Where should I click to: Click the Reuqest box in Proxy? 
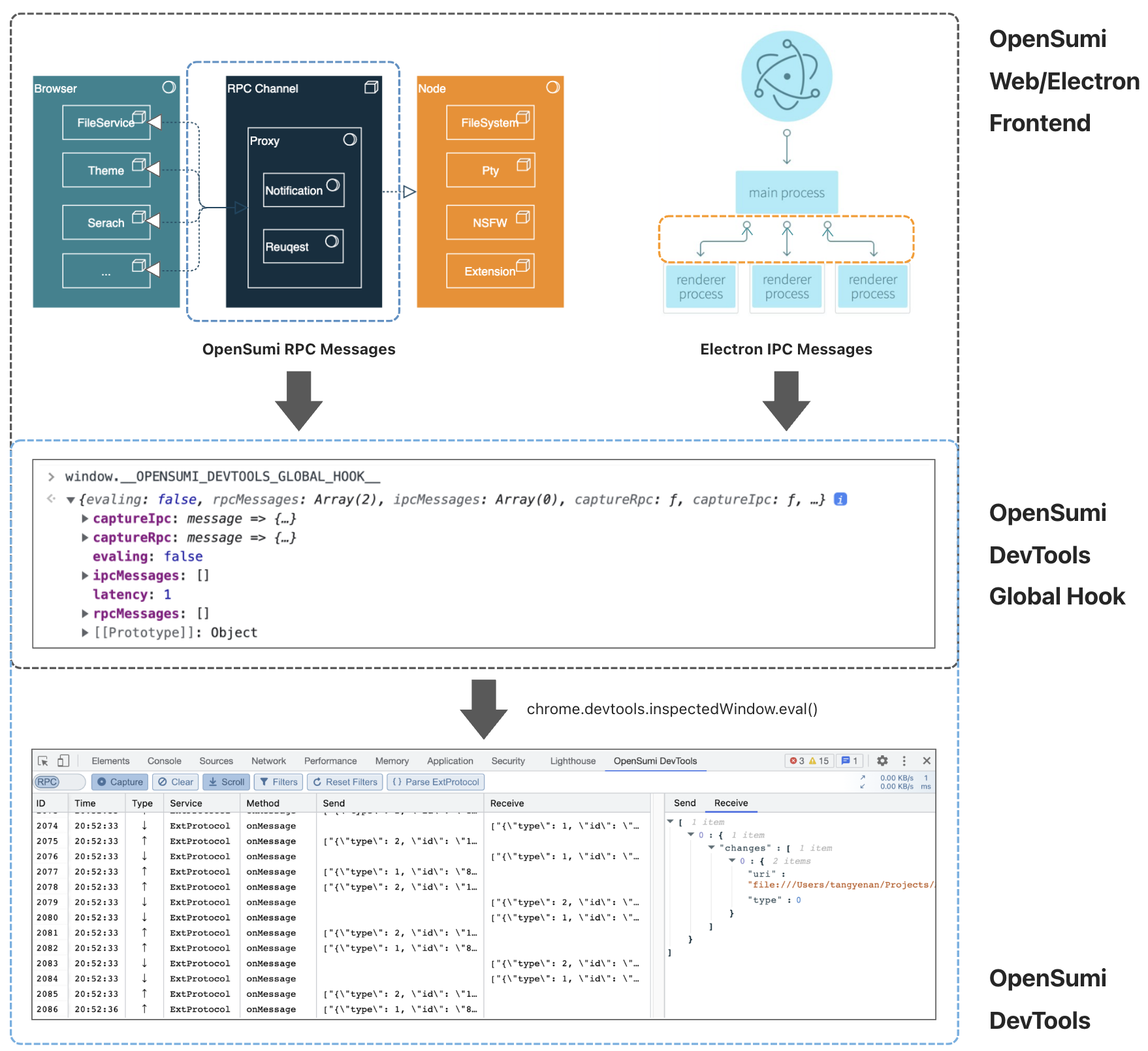(304, 246)
